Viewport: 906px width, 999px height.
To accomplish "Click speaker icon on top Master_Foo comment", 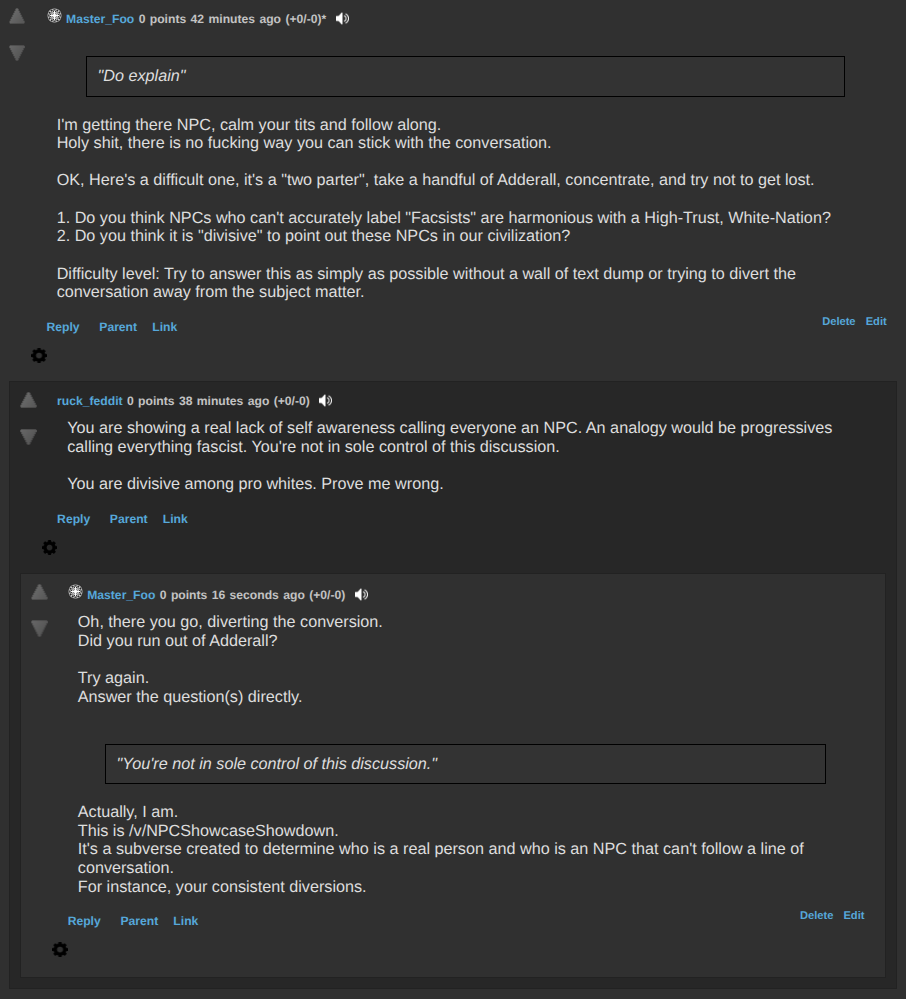I will point(342,19).
